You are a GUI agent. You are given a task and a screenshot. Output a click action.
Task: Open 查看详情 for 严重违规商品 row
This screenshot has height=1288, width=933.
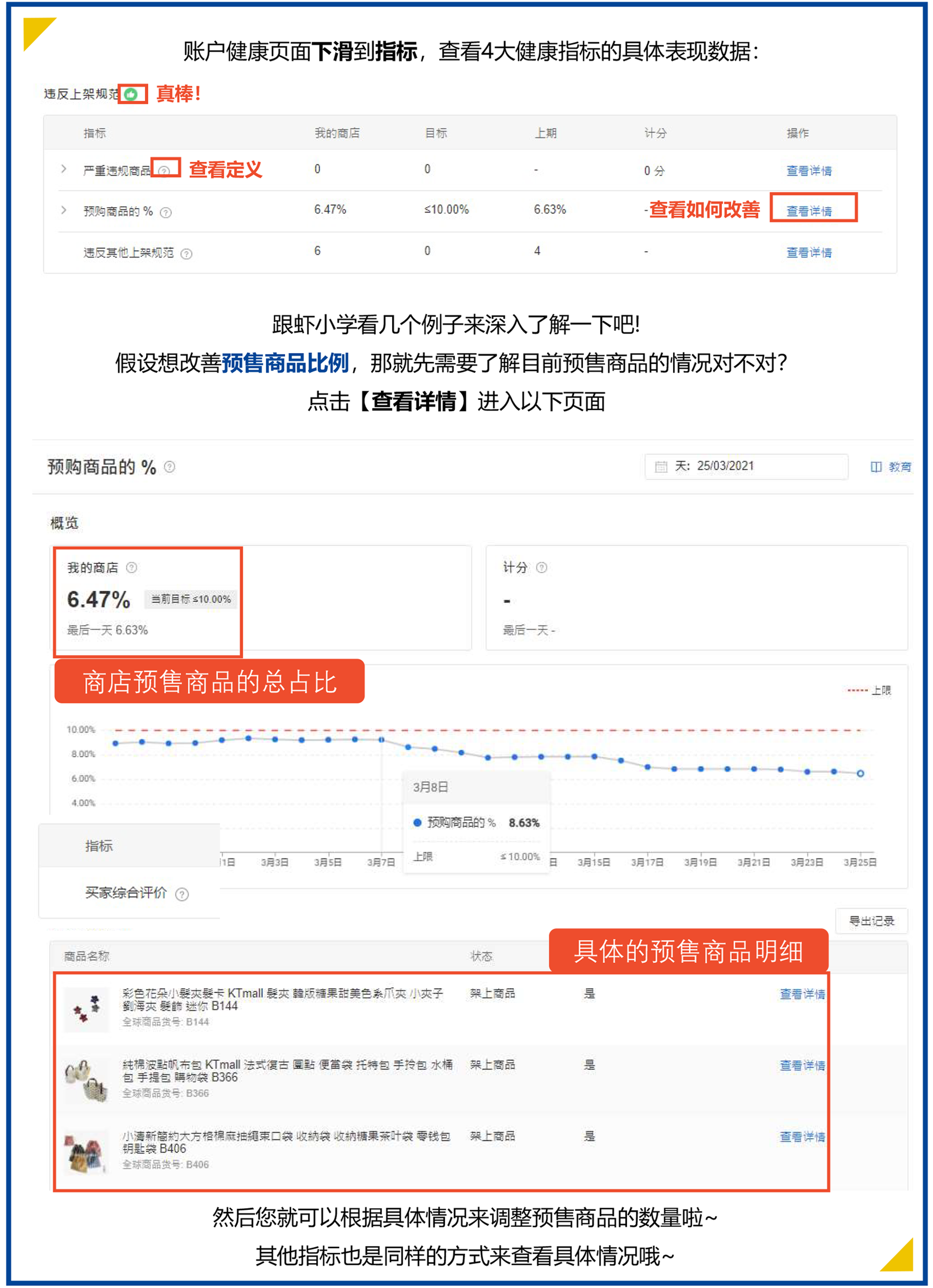pyautogui.click(x=809, y=171)
